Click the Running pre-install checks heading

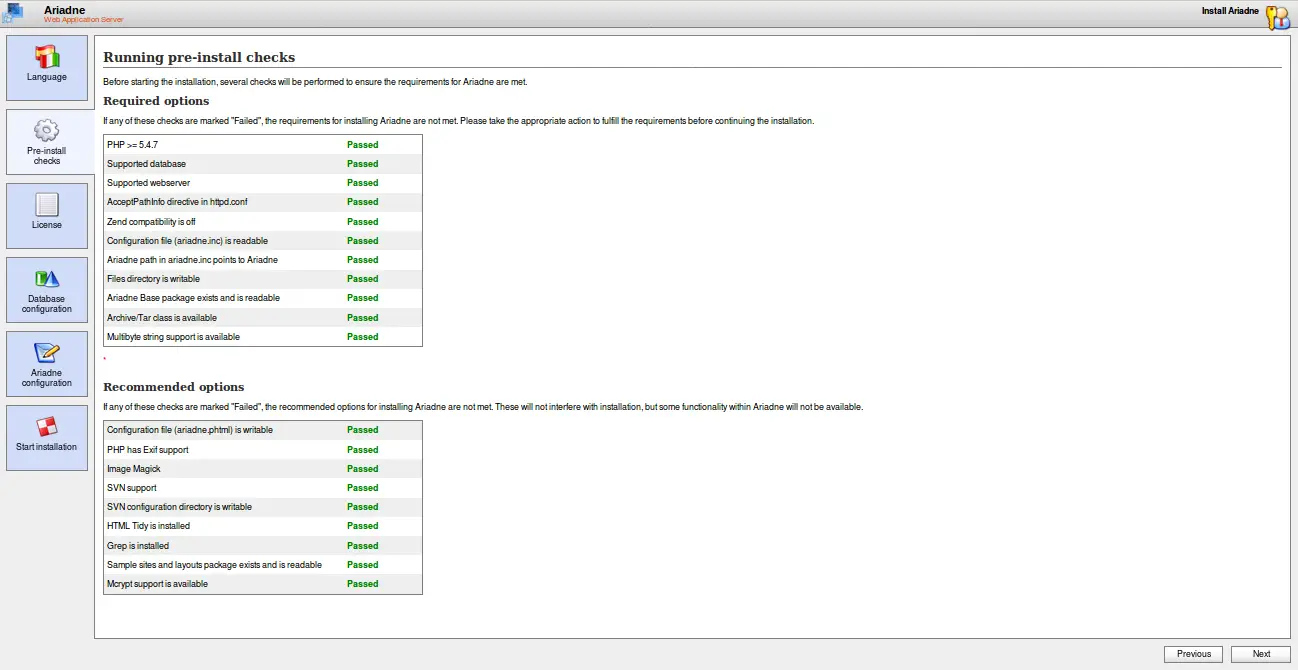[x=199, y=58]
